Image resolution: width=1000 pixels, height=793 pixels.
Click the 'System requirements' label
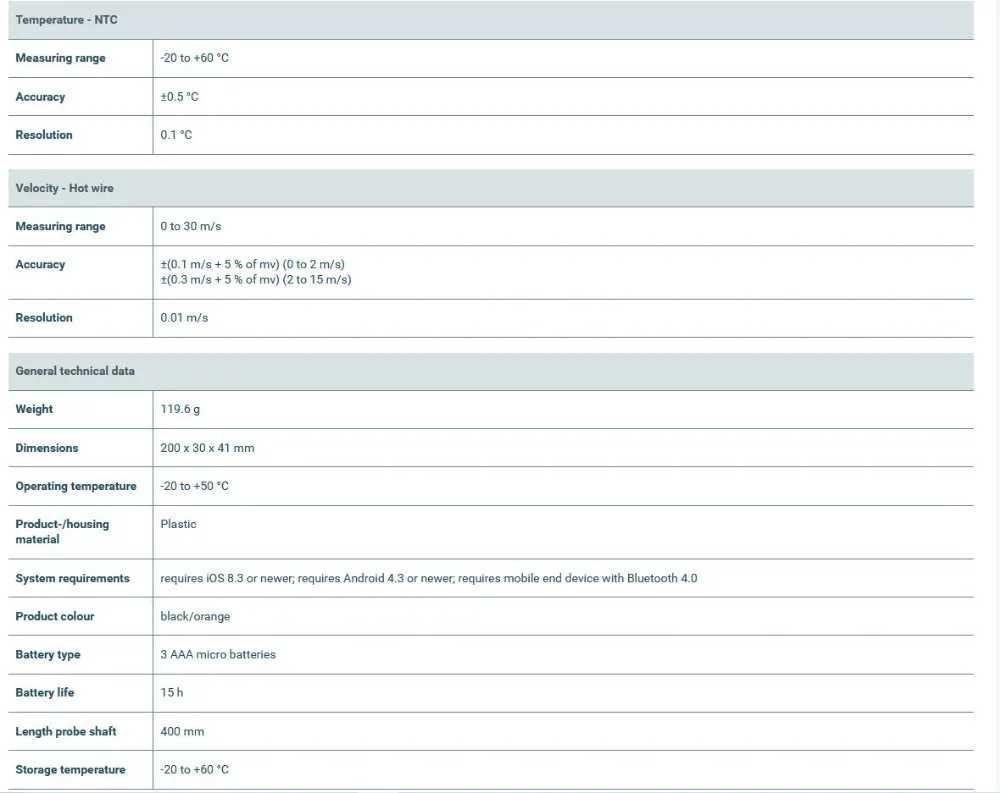coord(73,579)
